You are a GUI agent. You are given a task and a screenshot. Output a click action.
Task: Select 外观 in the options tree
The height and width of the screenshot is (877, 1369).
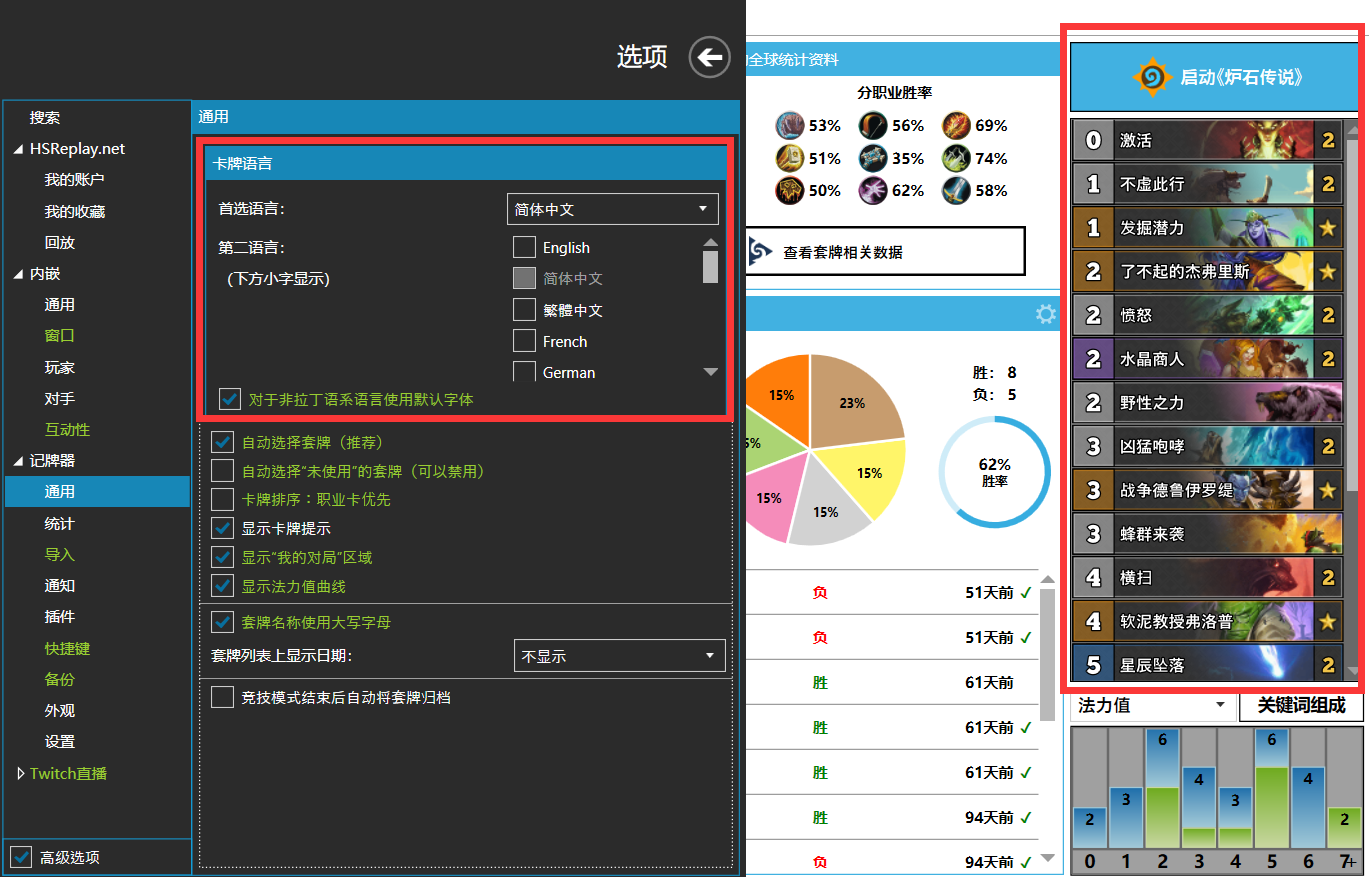(60, 710)
